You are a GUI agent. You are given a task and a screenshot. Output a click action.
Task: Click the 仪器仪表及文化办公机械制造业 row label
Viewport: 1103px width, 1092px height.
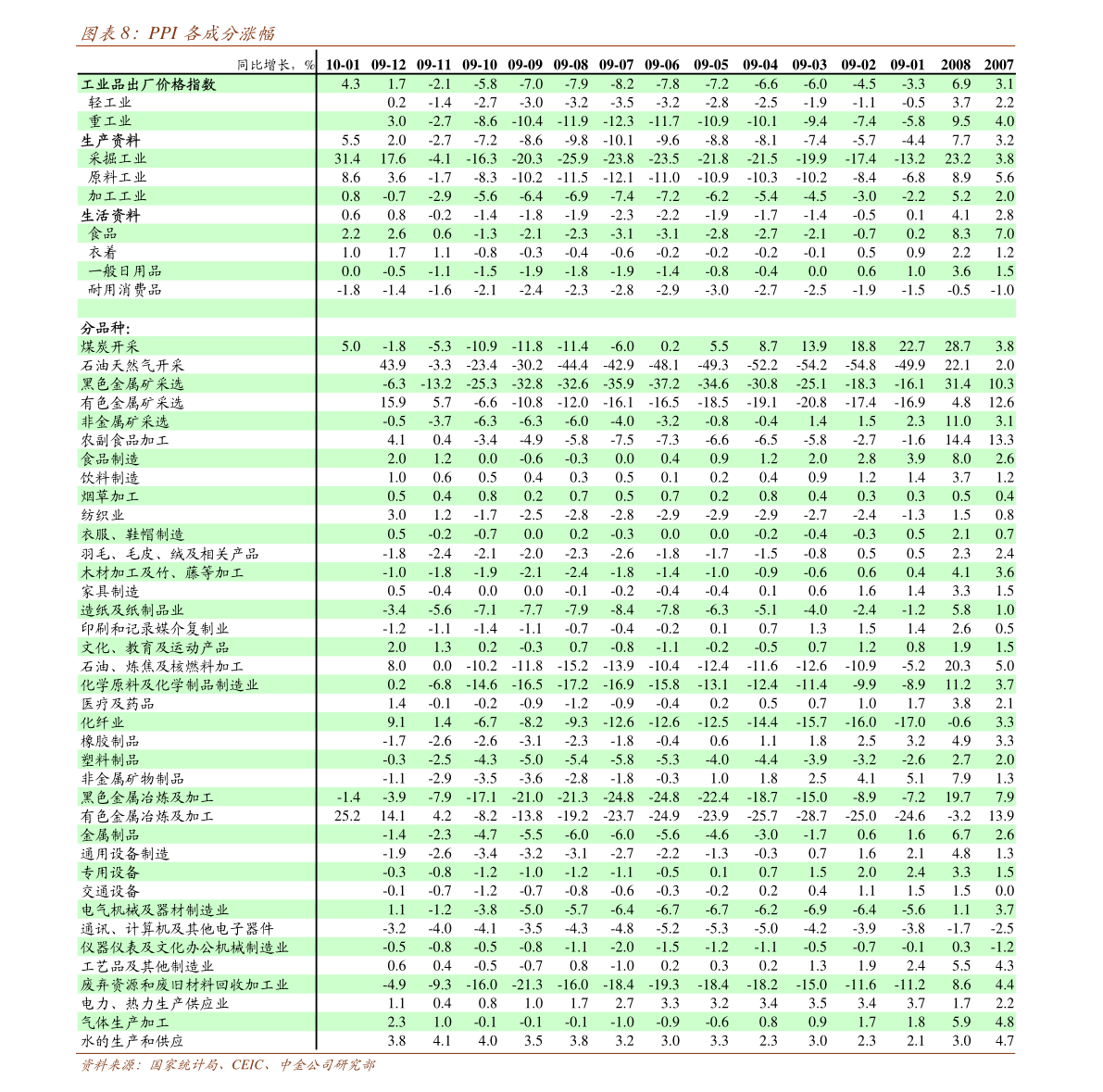(x=184, y=948)
